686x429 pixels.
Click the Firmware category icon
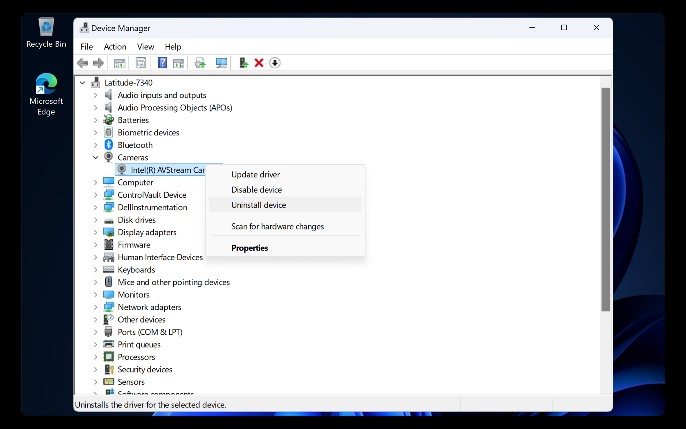[x=108, y=244]
